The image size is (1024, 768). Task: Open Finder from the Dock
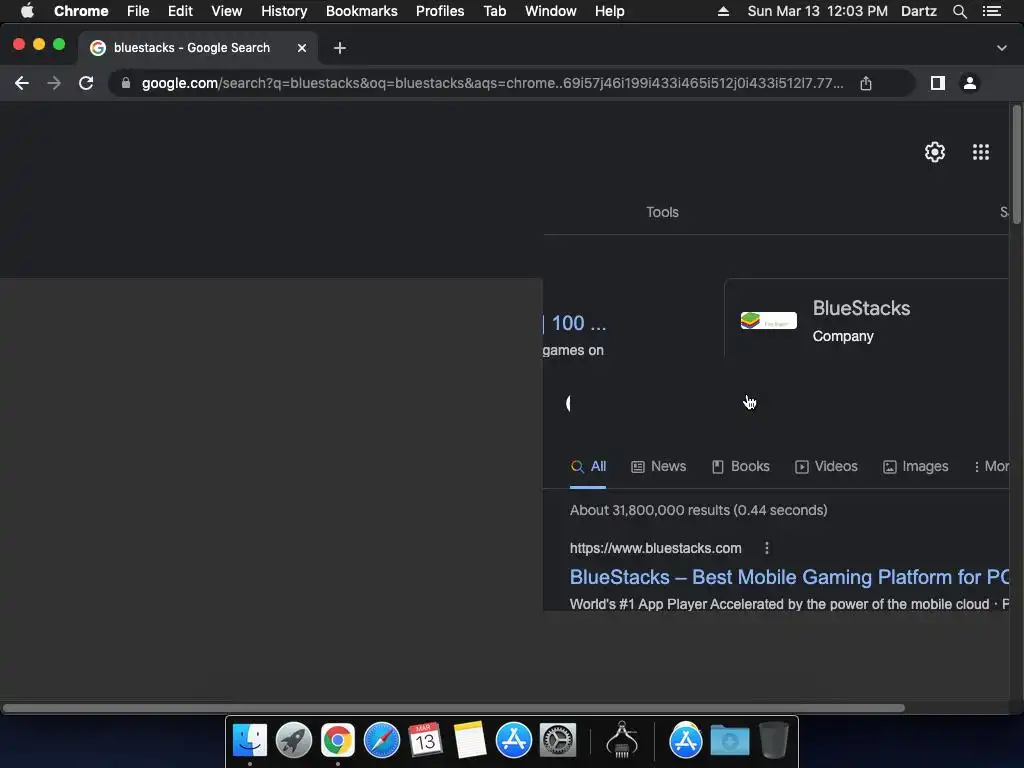(x=249, y=740)
